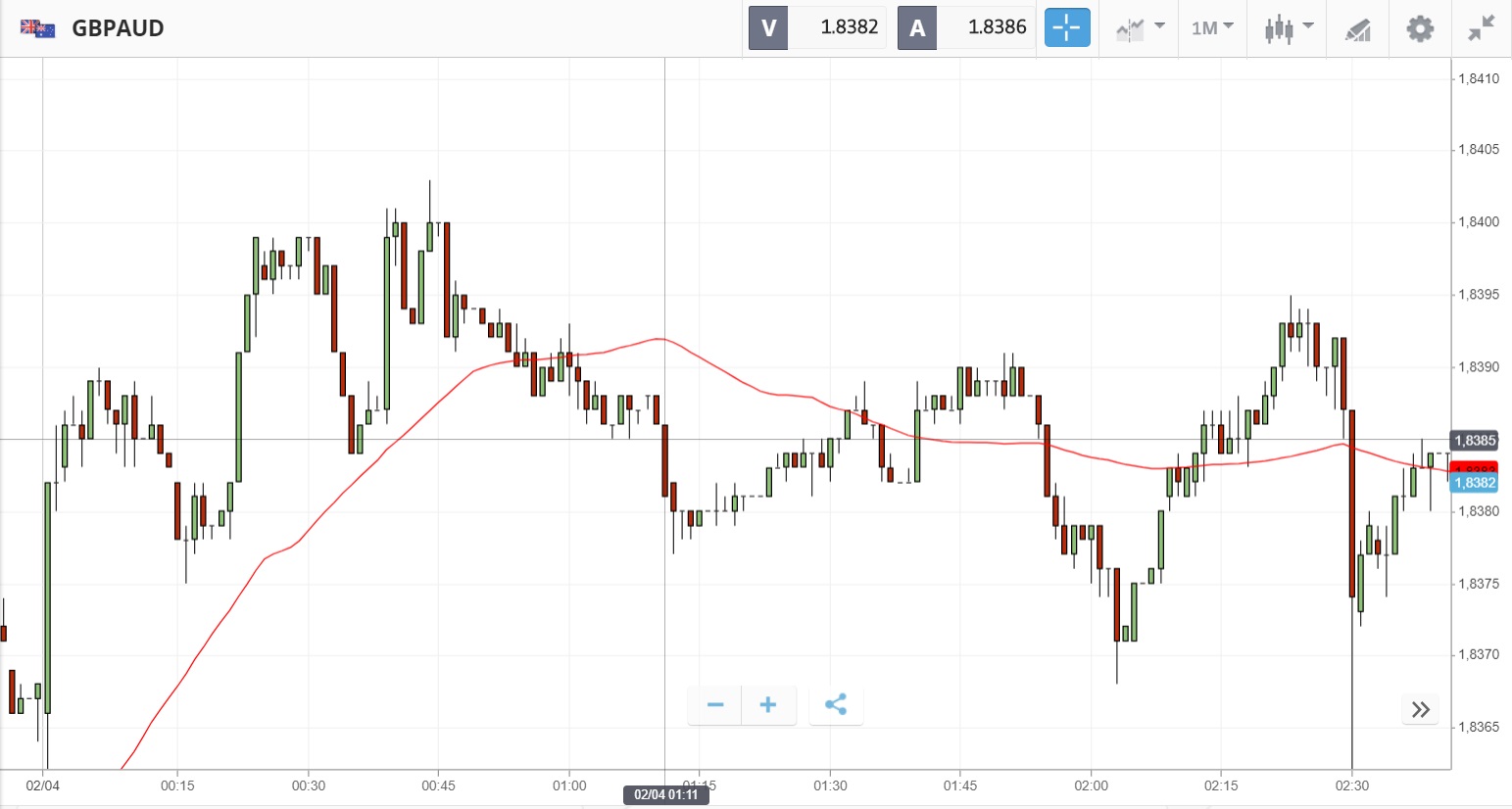Click the collapse chart arrows icon
Image resolution: width=1512 pixels, height=809 pixels.
point(1481,28)
